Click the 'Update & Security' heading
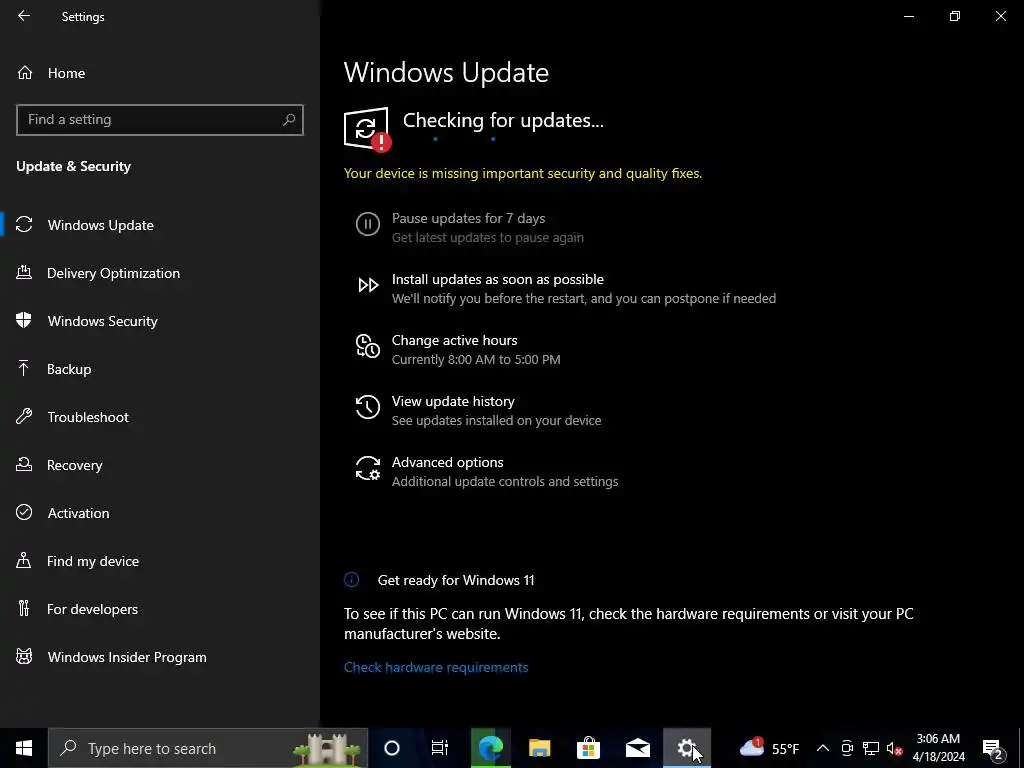 click(74, 166)
